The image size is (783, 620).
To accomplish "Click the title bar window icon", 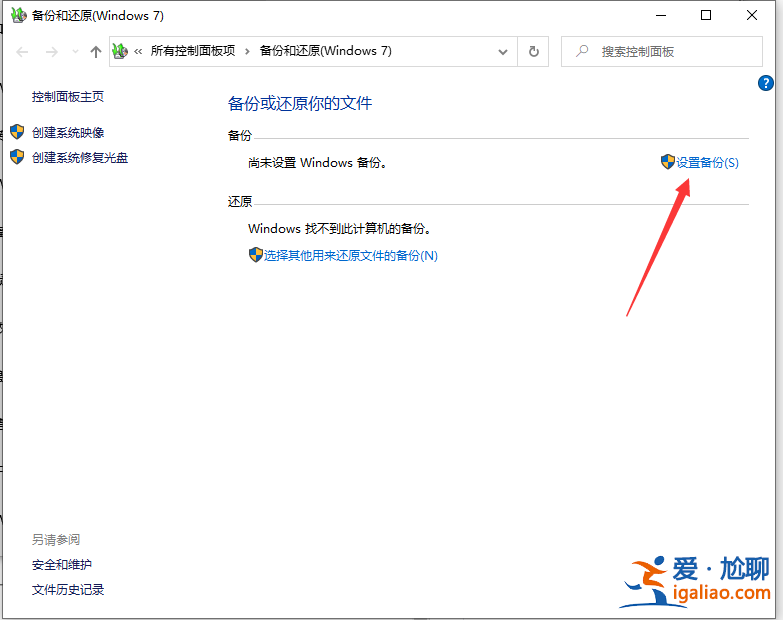I will click(x=18, y=15).
